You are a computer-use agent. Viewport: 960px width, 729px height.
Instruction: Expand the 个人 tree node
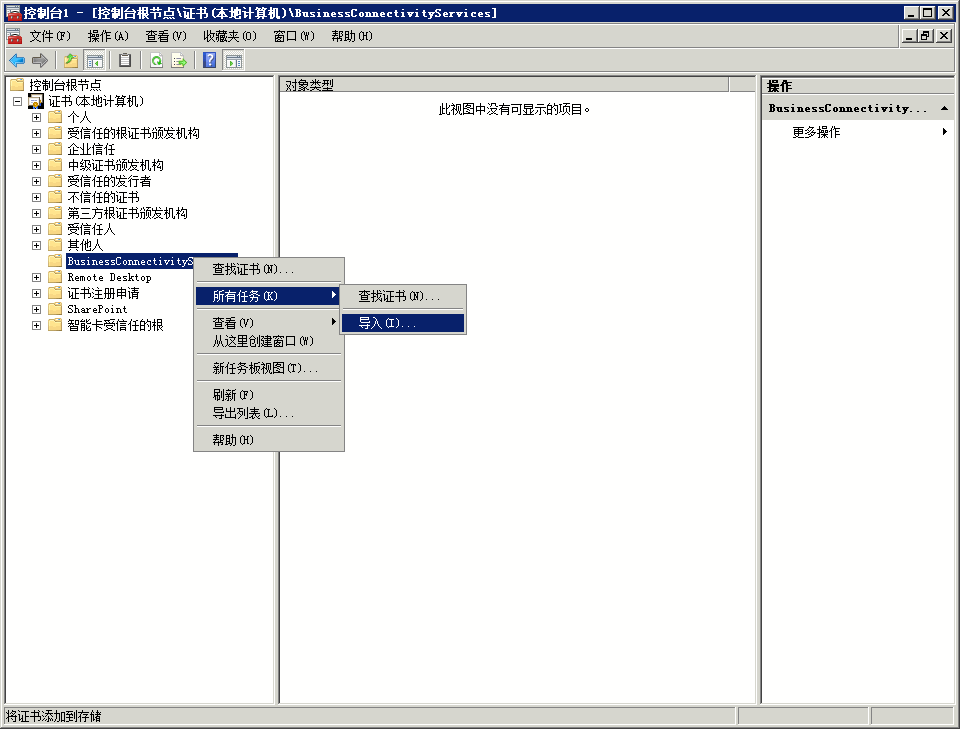pos(37,117)
